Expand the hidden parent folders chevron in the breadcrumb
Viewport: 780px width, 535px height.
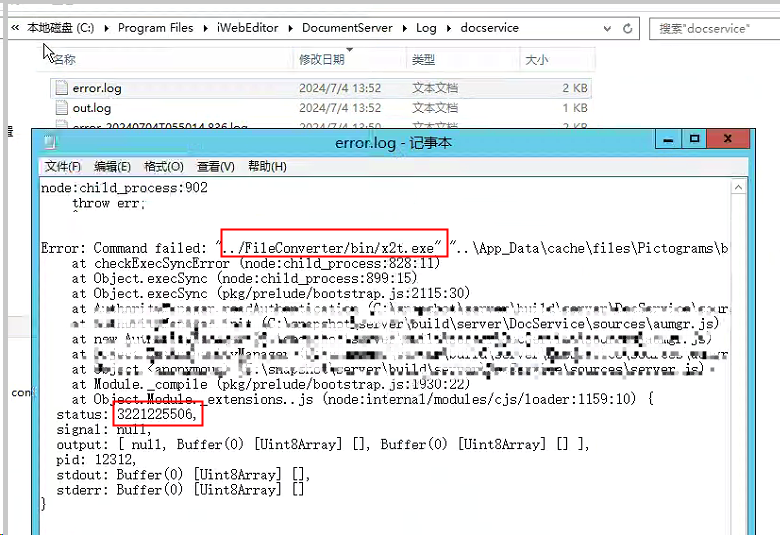coord(15,28)
